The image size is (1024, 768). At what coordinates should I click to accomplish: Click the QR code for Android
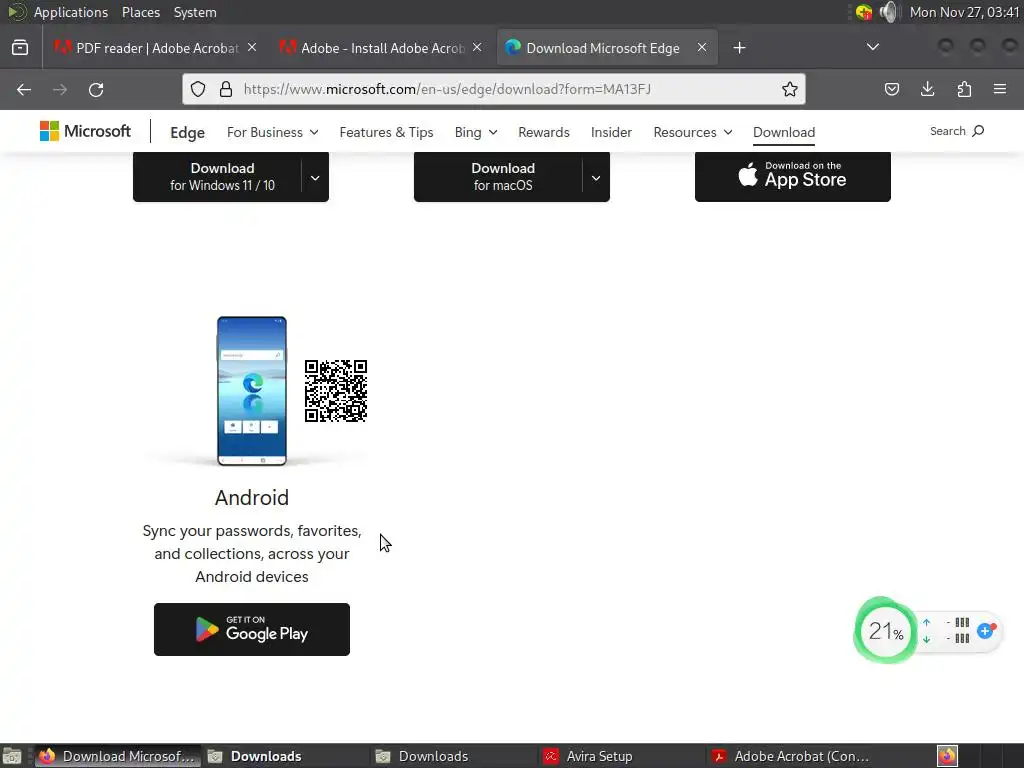336,391
